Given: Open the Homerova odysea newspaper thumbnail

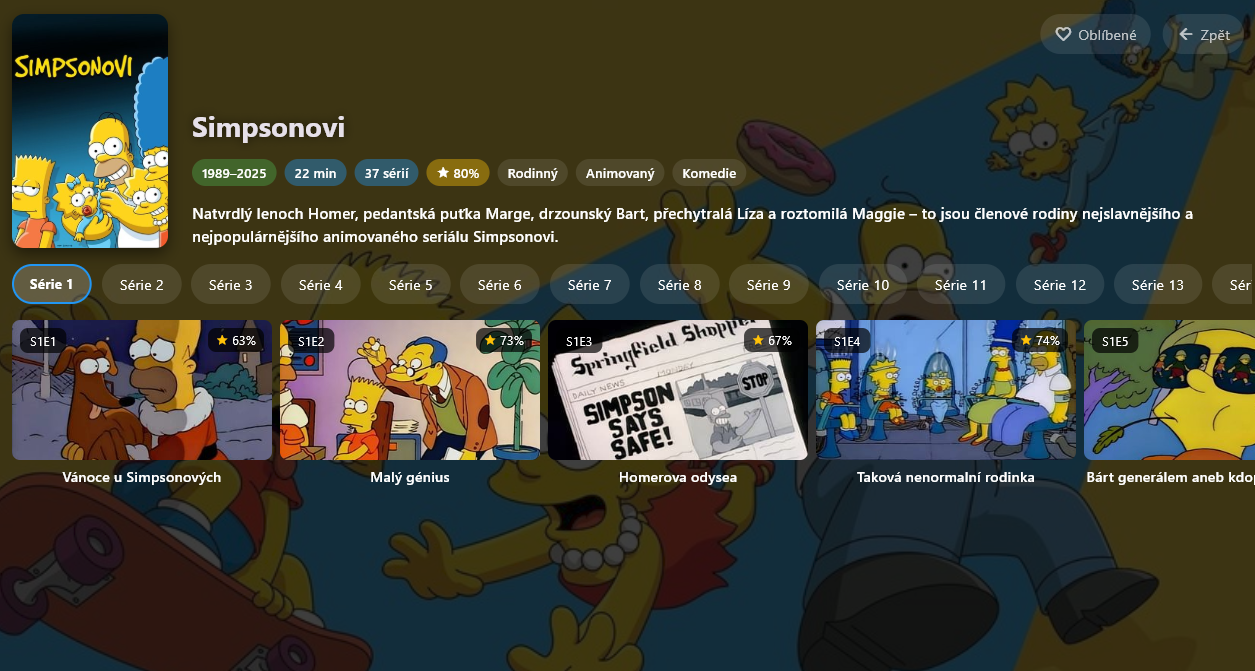Looking at the screenshot, I should (678, 390).
